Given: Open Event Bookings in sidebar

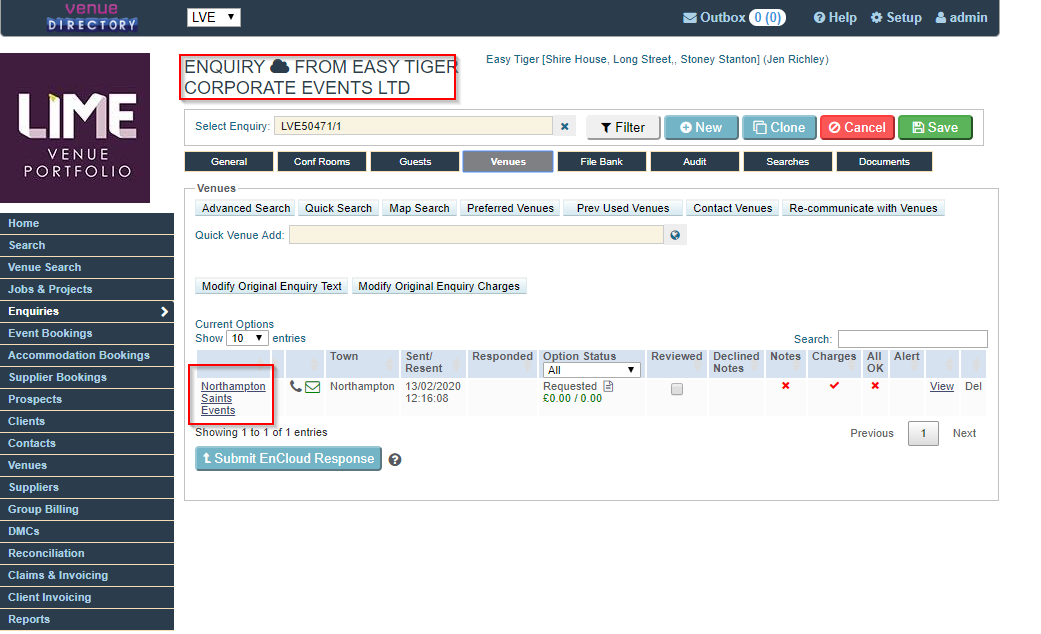Looking at the screenshot, I should pos(87,333).
